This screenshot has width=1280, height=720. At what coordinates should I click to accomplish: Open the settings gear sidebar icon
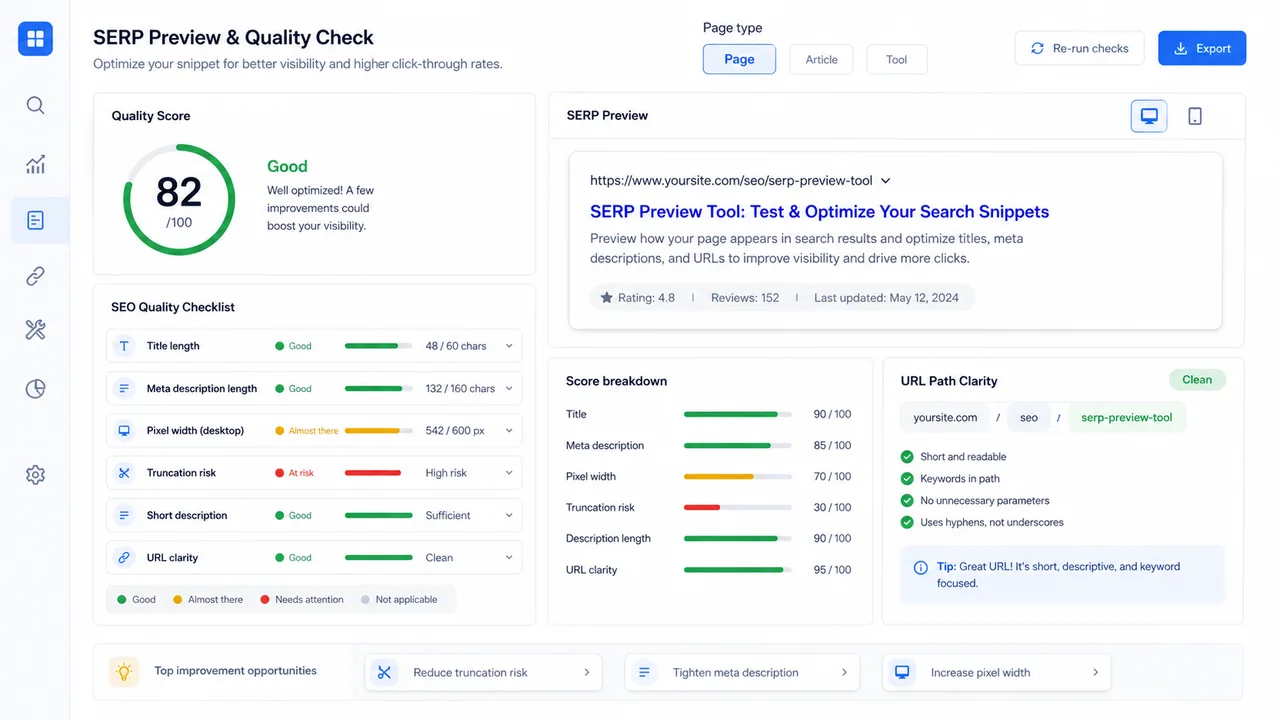[35, 475]
